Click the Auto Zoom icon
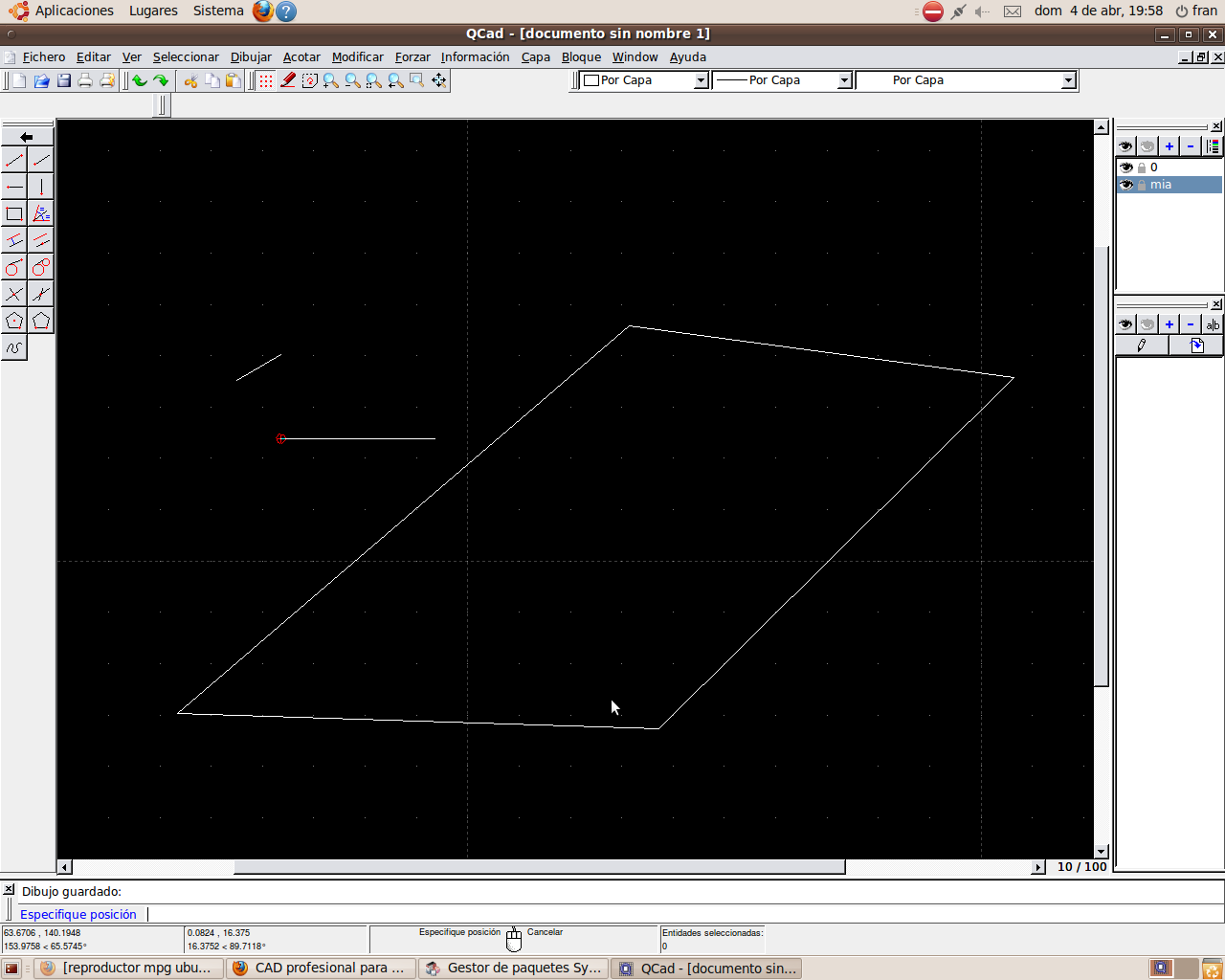 coord(374,80)
